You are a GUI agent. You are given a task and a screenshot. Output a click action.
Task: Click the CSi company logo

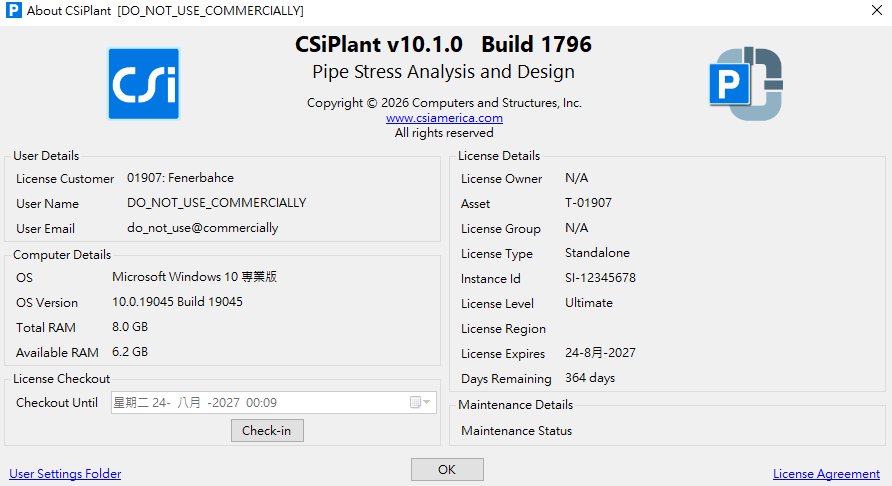click(x=144, y=84)
